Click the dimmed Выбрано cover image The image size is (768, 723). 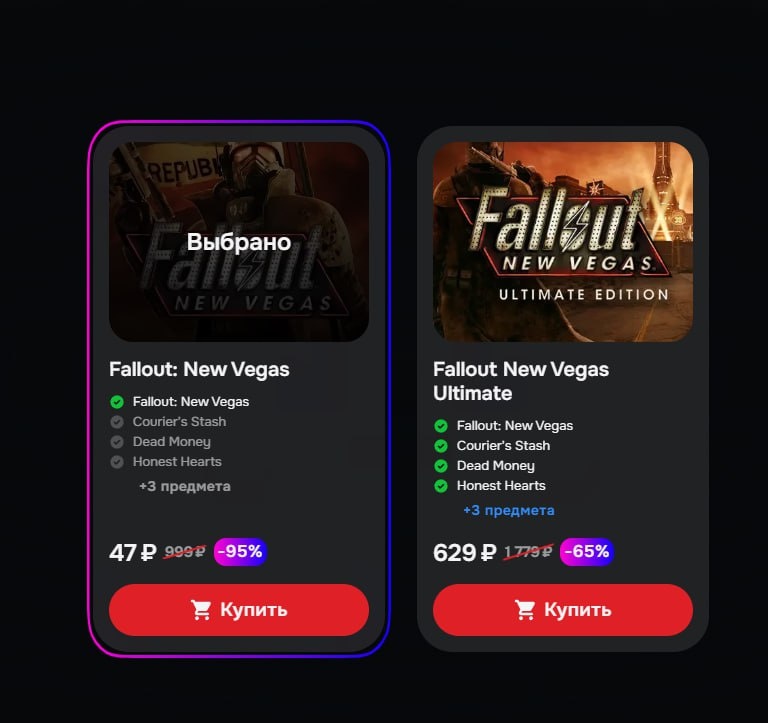239,242
